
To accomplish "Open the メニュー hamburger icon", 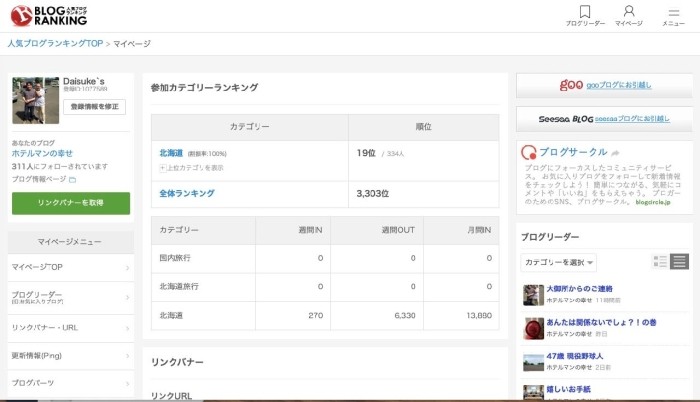I will (x=673, y=12).
